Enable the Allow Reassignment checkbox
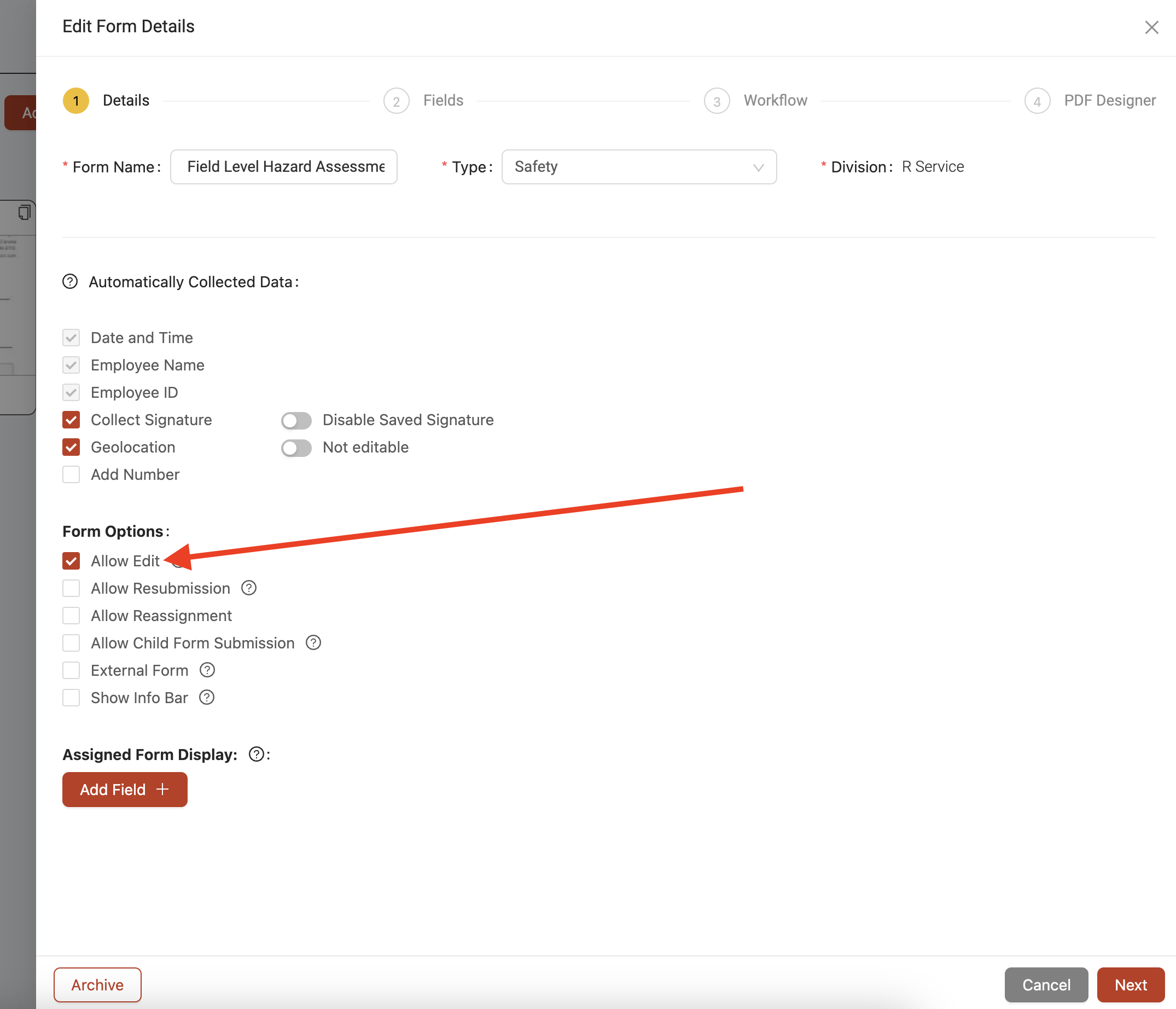The height and width of the screenshot is (1009, 1176). tap(71, 616)
